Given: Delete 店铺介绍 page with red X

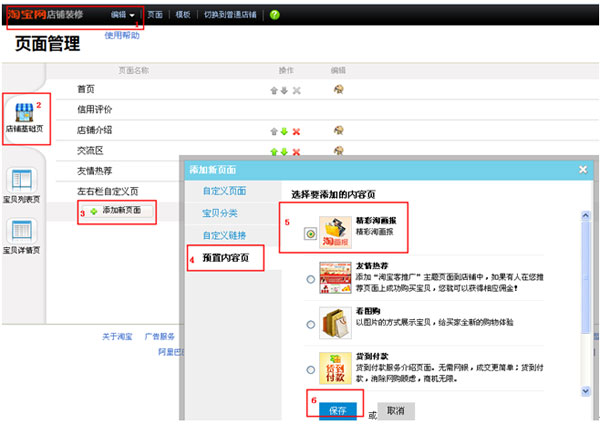Looking at the screenshot, I should [296, 132].
